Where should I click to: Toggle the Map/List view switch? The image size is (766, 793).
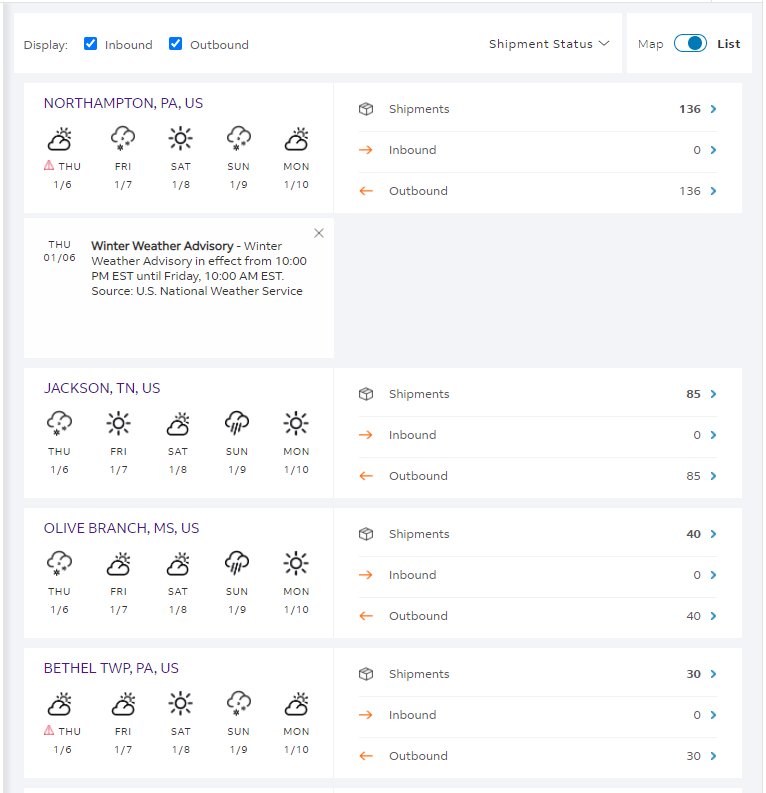point(690,43)
